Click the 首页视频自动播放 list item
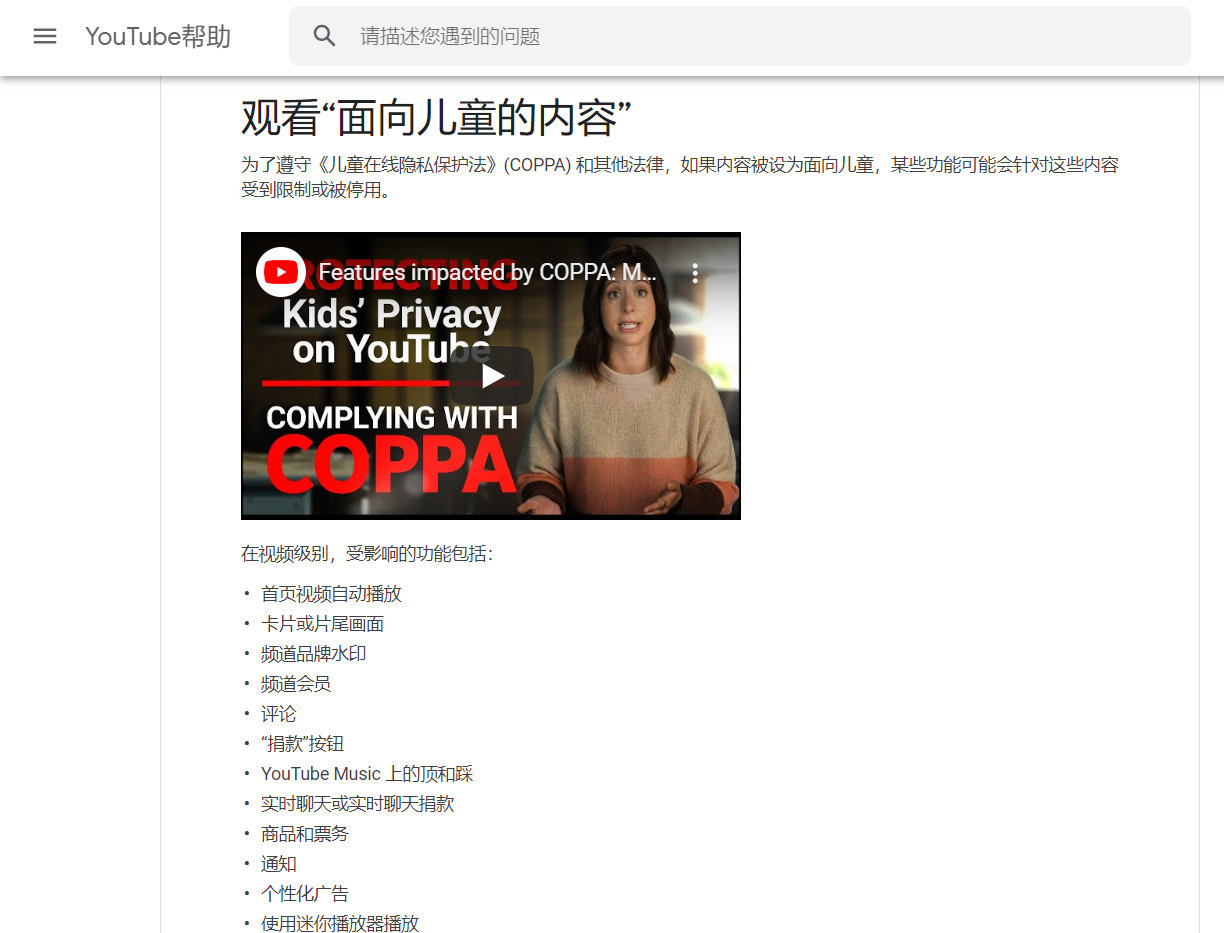This screenshot has width=1224, height=933. coord(331,594)
